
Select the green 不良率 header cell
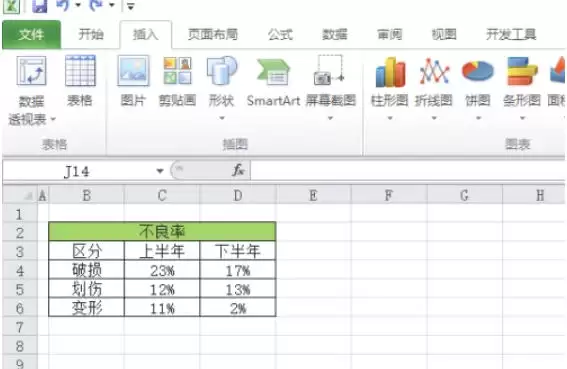(x=162, y=232)
